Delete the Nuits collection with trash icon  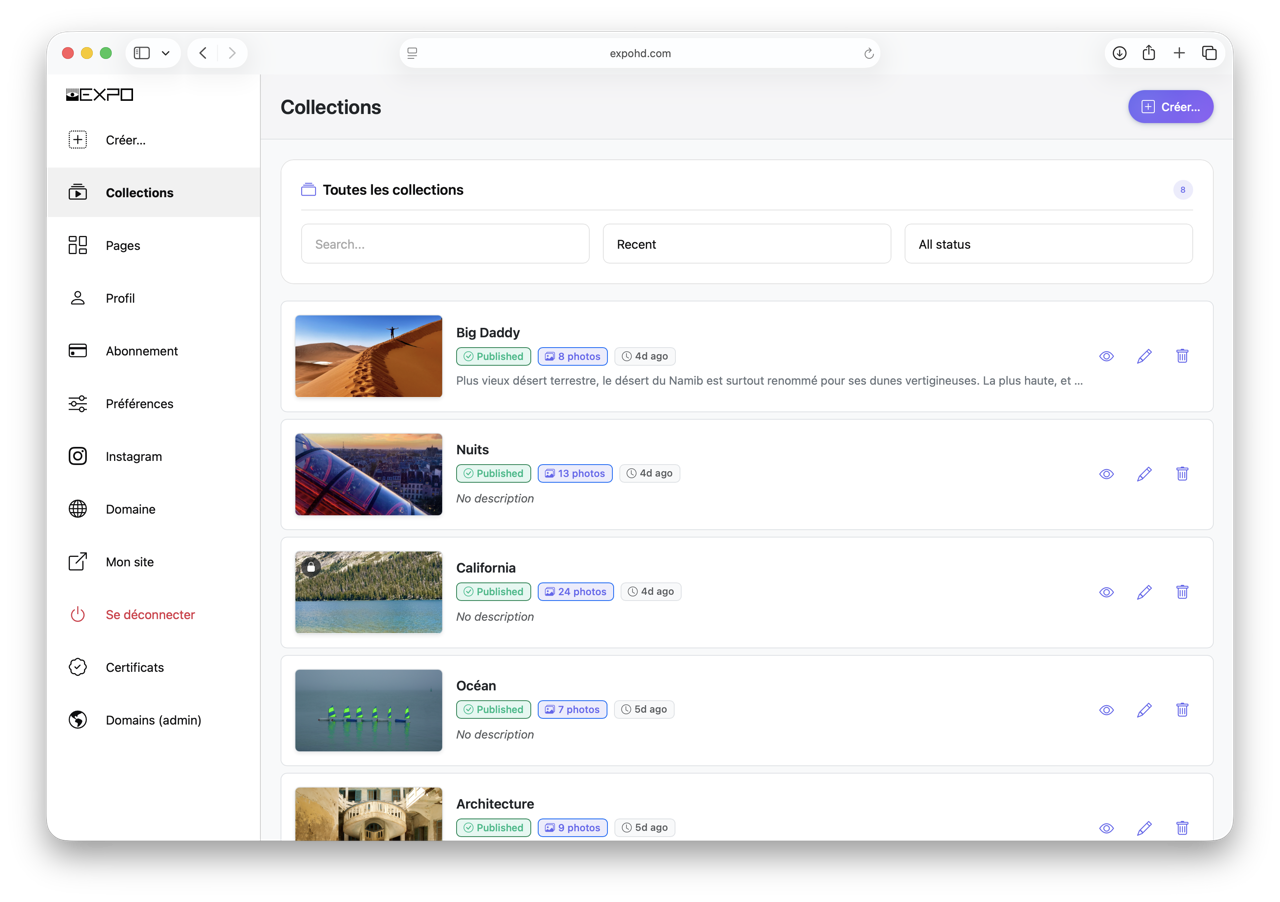1182,474
